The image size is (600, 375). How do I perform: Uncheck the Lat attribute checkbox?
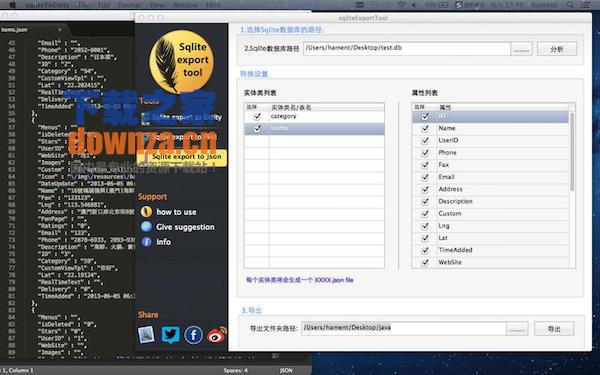(x=425, y=238)
